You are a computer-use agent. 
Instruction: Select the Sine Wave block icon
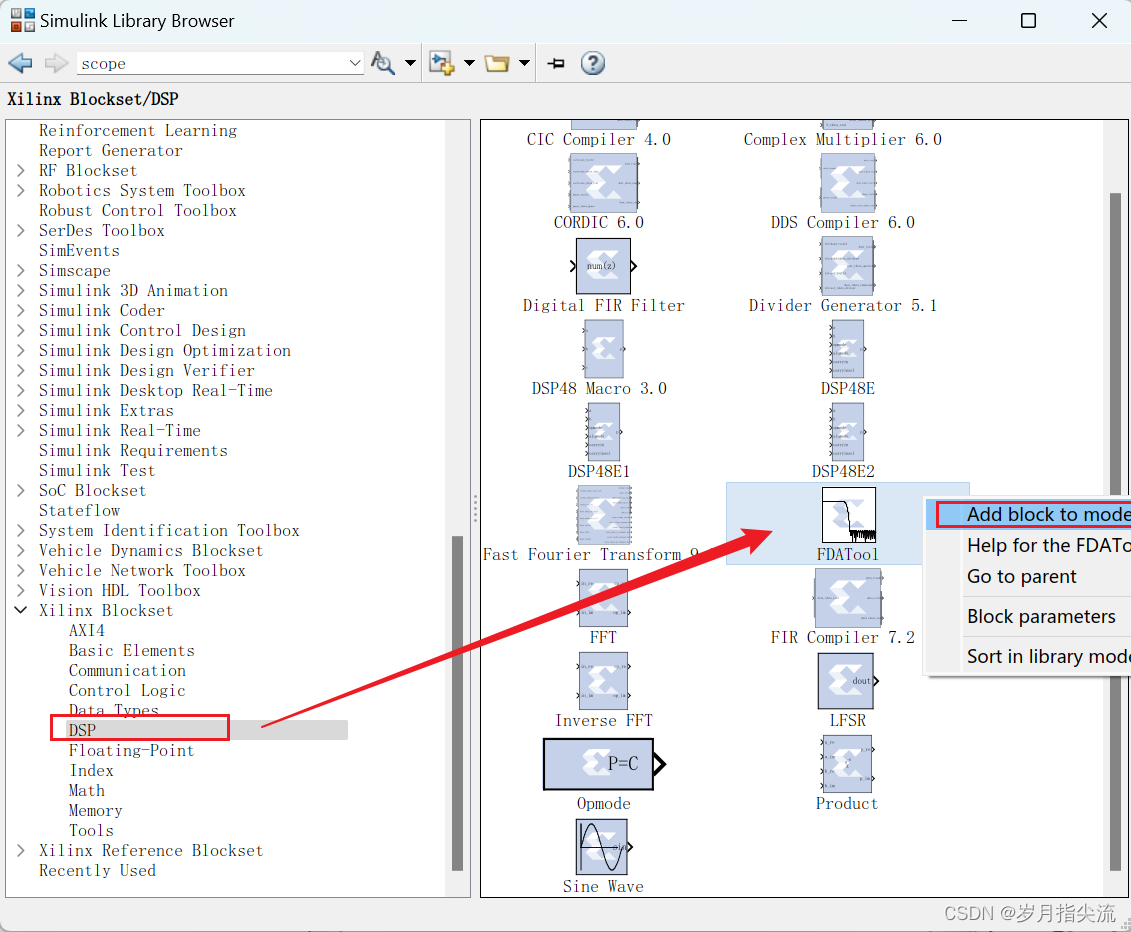pos(604,846)
